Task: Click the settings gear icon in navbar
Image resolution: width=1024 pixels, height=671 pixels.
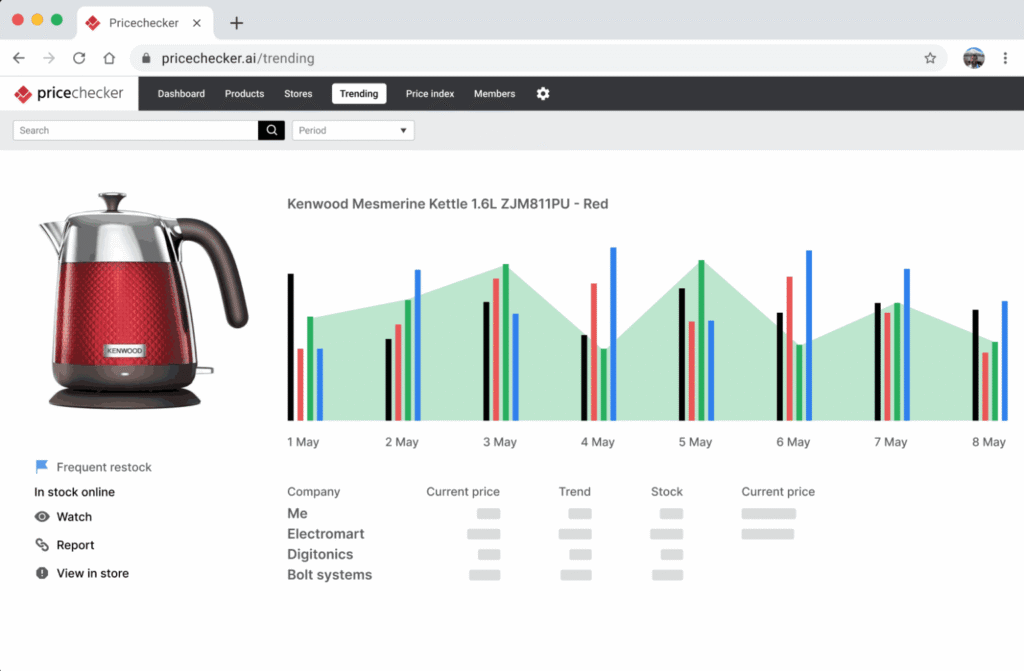Action: point(543,93)
